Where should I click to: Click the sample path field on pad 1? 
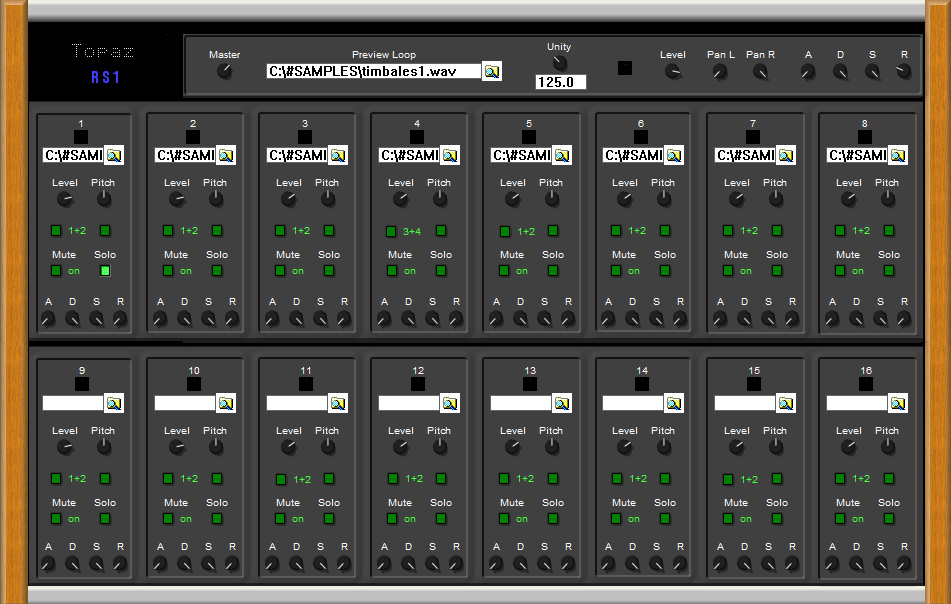click(73, 155)
